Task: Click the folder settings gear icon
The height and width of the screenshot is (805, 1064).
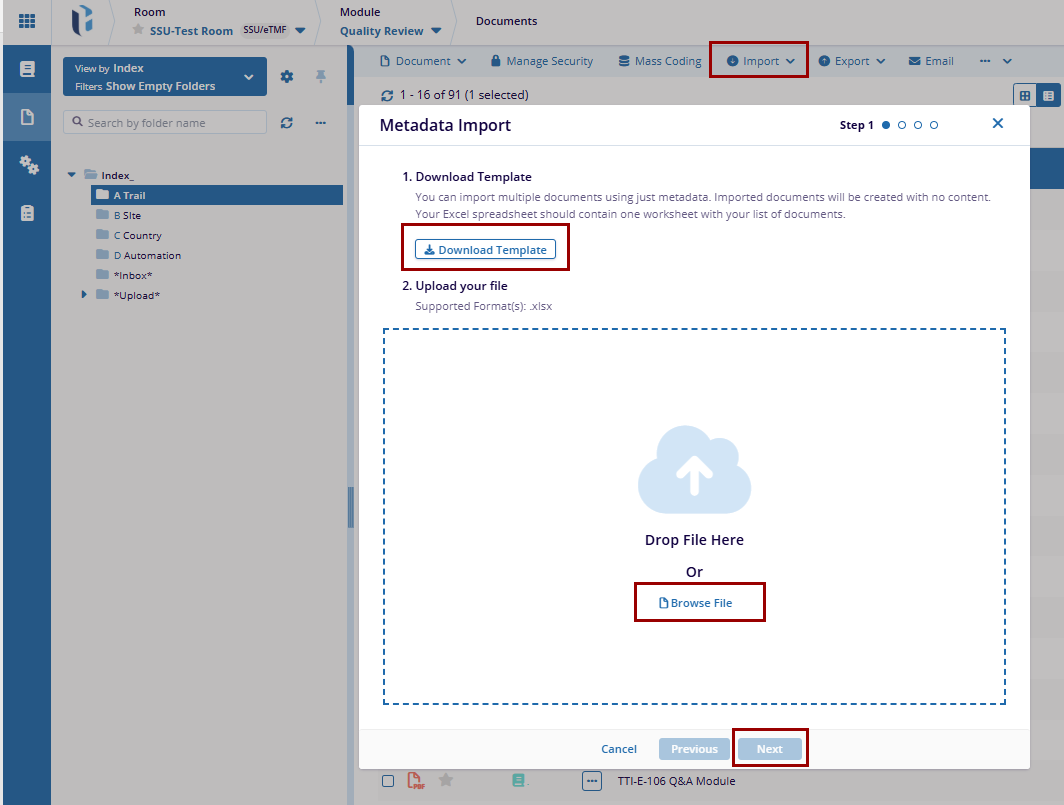Action: click(x=287, y=77)
